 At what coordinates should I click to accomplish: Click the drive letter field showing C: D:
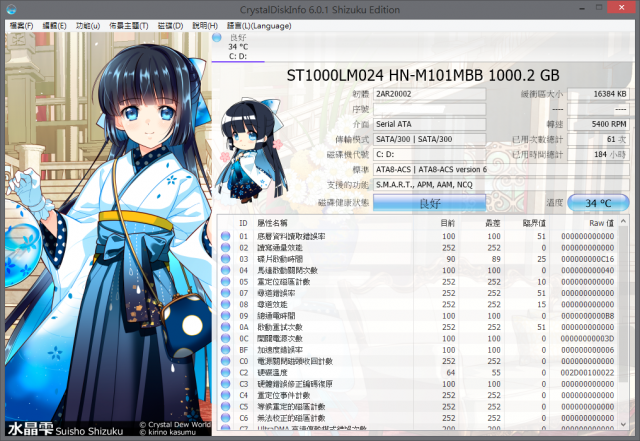pyautogui.click(x=429, y=154)
